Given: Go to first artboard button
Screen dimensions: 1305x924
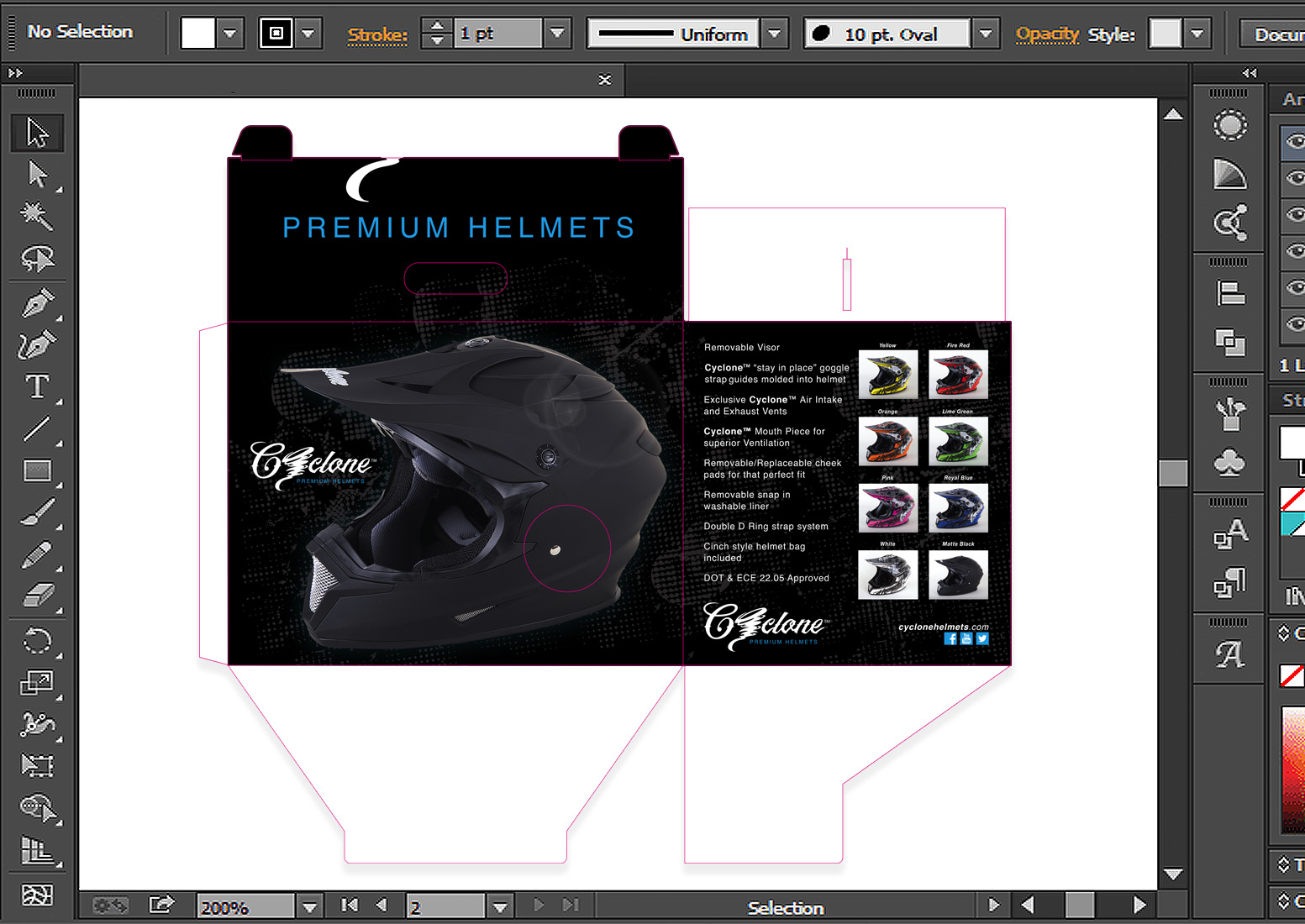Looking at the screenshot, I should tap(350, 905).
